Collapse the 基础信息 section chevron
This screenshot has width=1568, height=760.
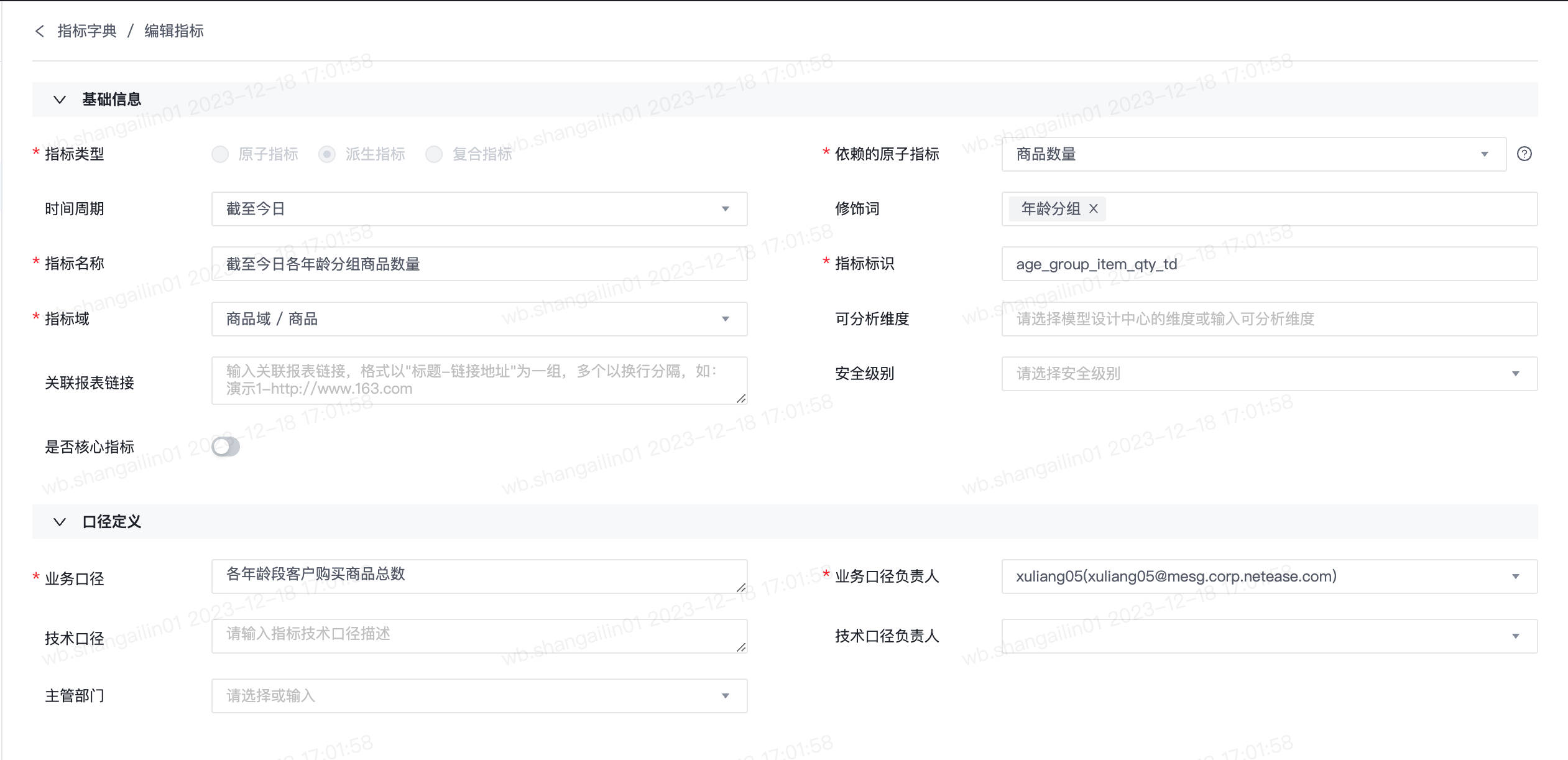pos(60,100)
